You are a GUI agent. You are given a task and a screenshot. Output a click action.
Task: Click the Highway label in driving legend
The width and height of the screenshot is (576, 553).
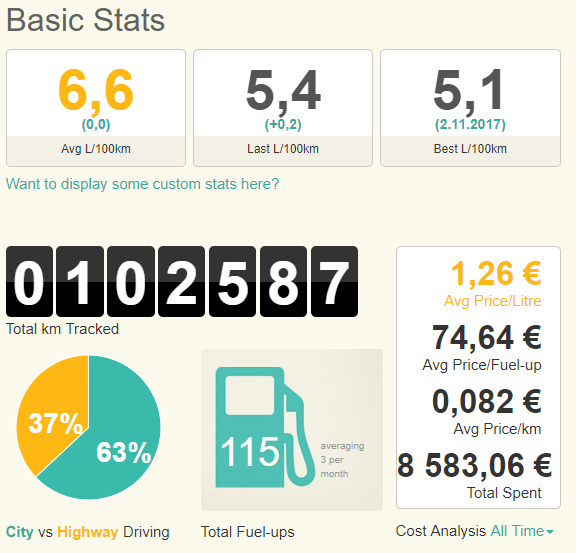[87, 532]
